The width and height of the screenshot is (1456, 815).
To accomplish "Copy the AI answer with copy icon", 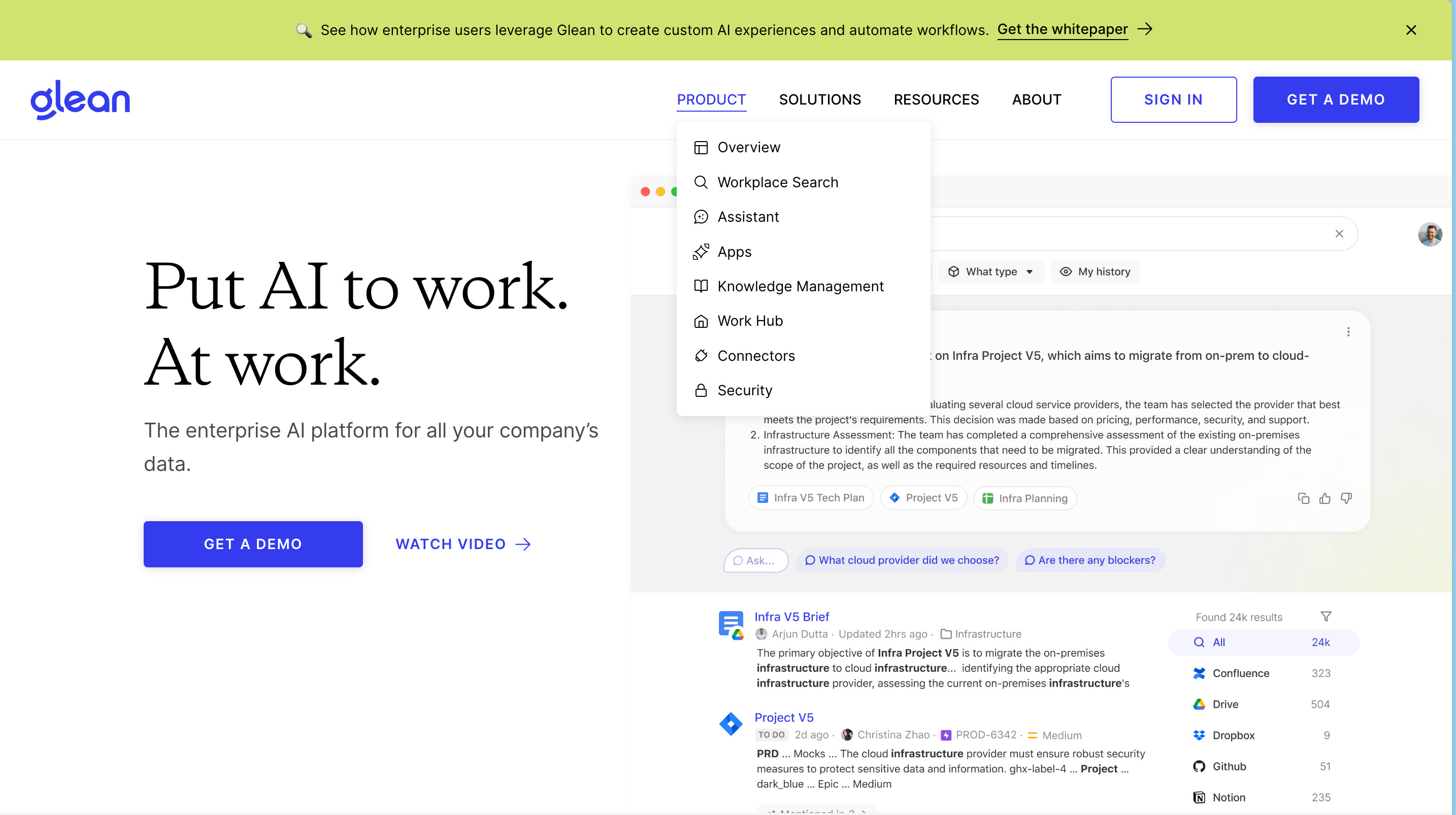I will coord(1303,498).
